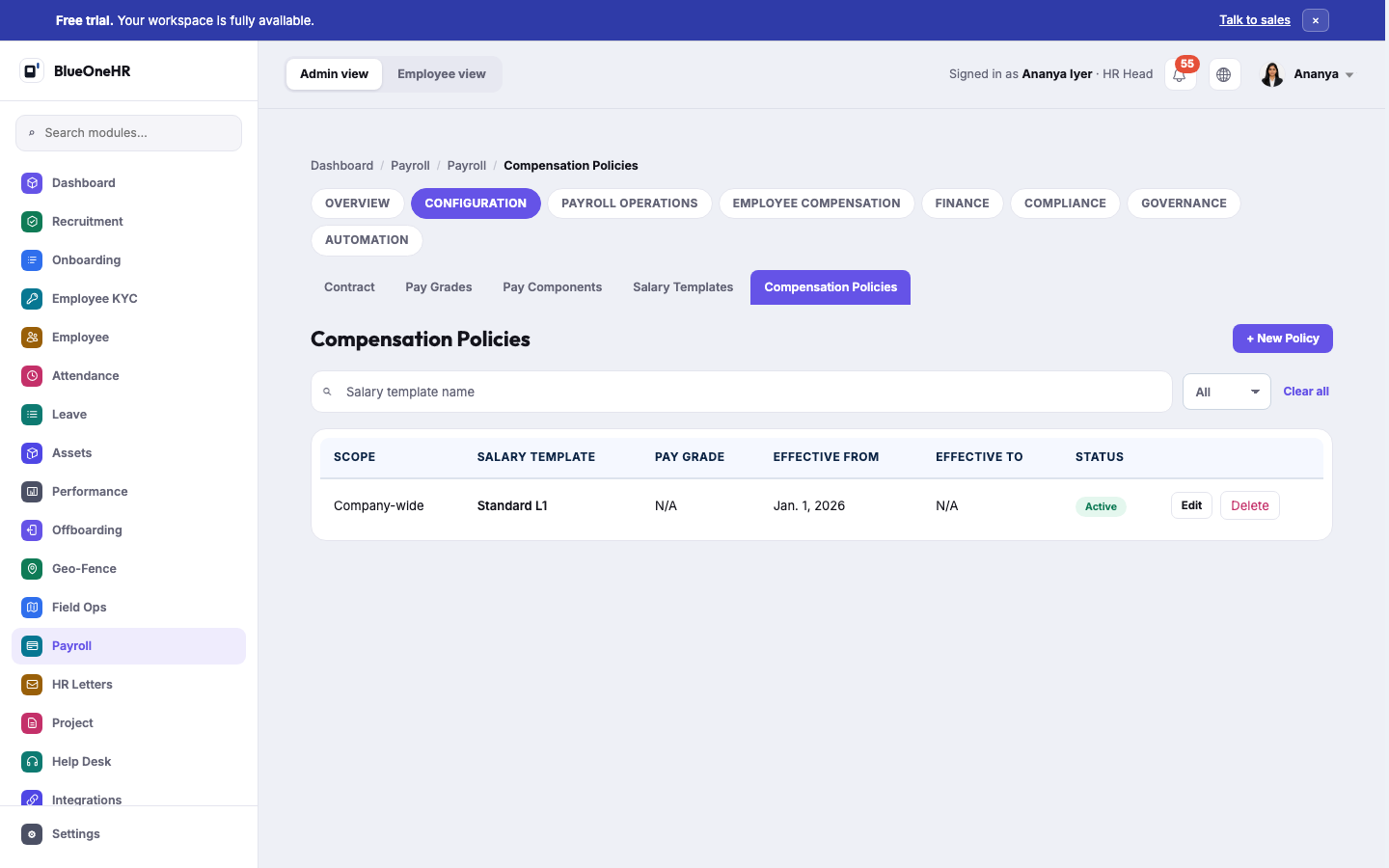Select the Pay Grades sub-tab
This screenshot has width=1389, height=868.
pyautogui.click(x=439, y=287)
